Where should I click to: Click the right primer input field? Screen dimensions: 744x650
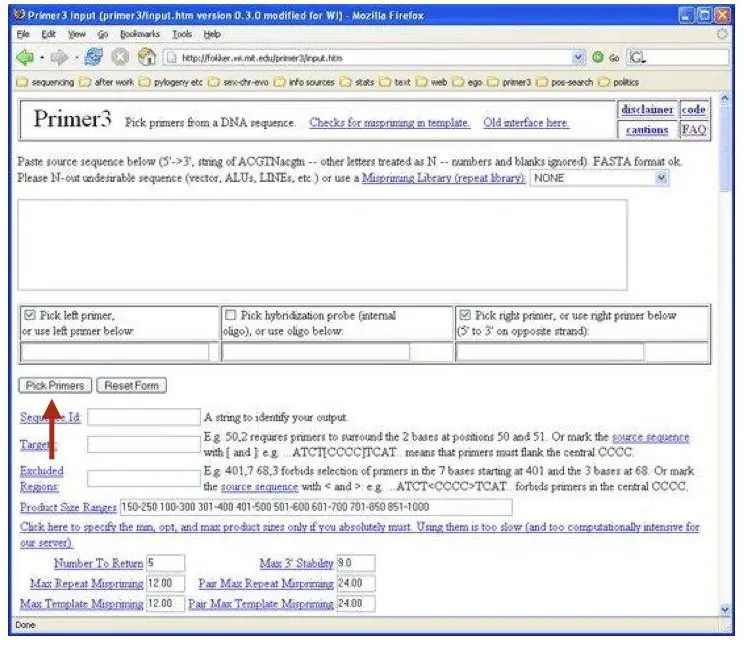tap(550, 352)
